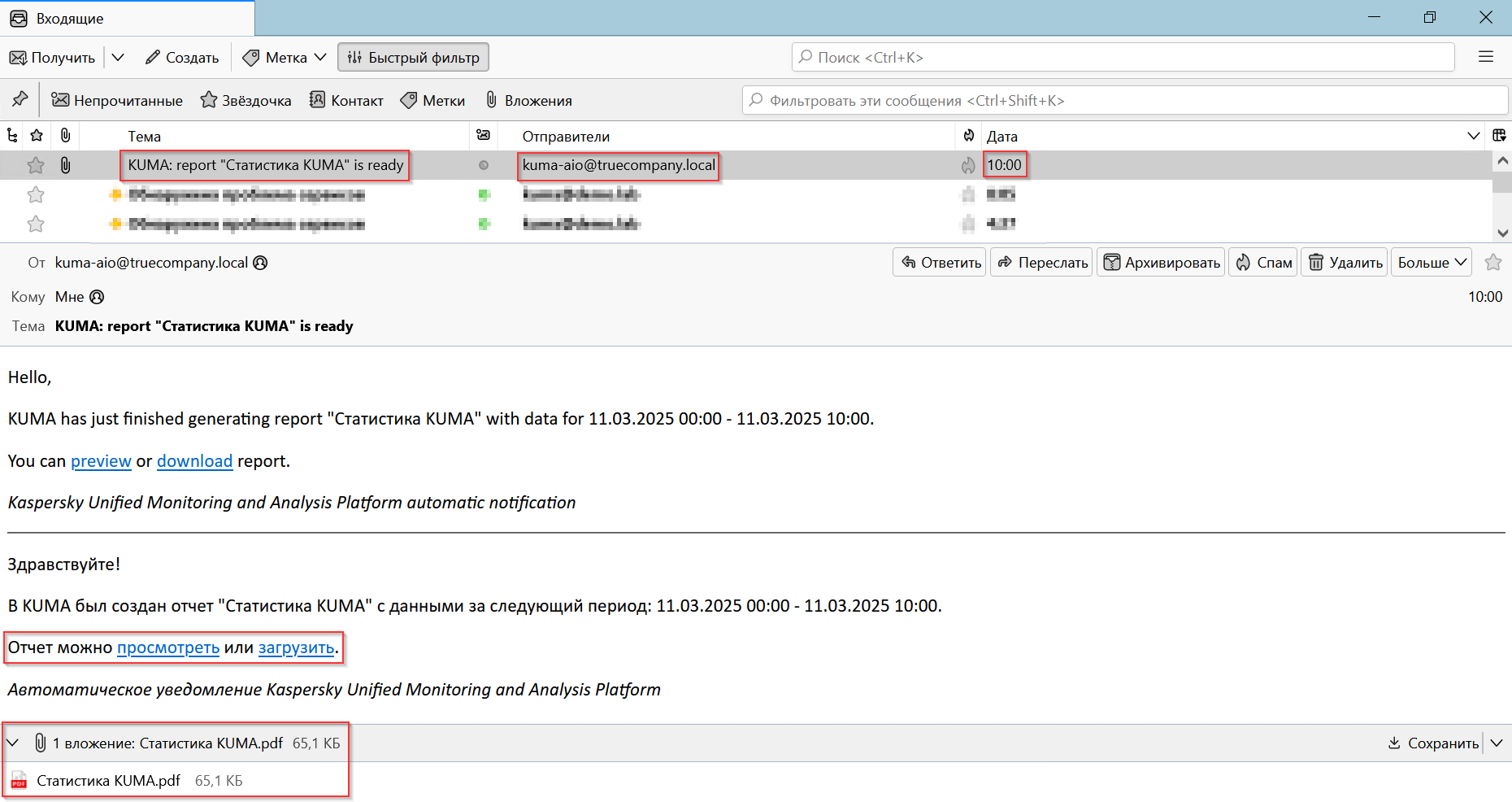Sort by attachment column header
The width and height of the screenshot is (1512, 802).
coord(65,136)
